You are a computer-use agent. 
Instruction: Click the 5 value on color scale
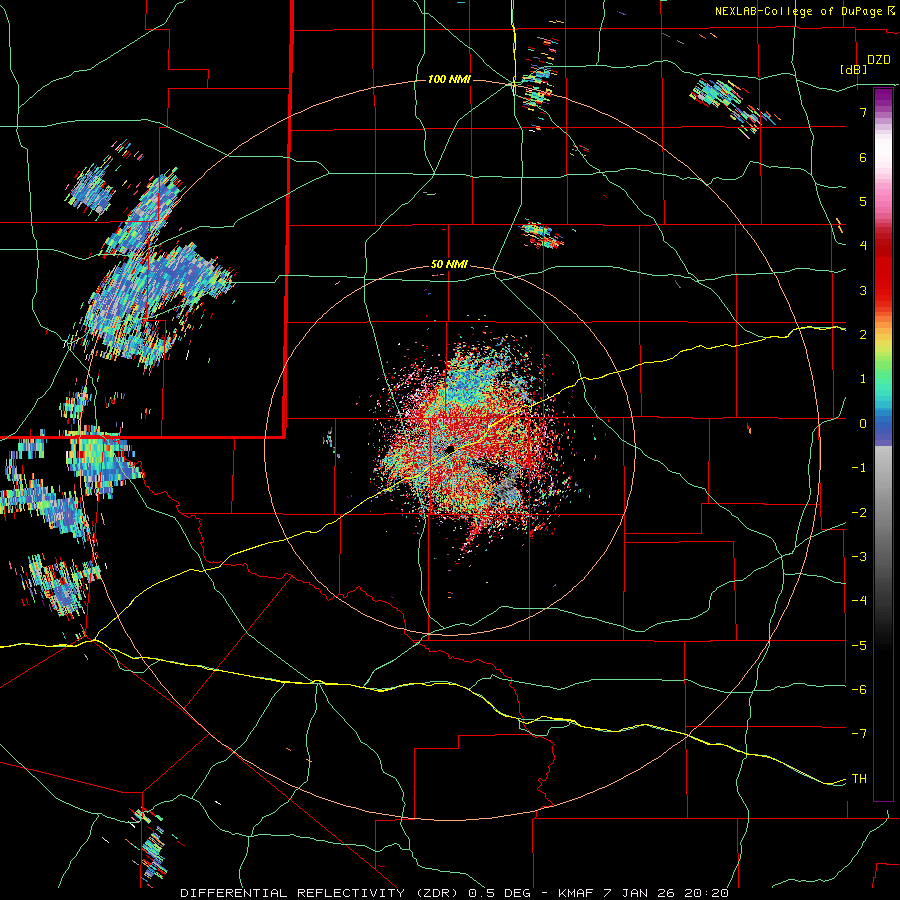pos(863,201)
